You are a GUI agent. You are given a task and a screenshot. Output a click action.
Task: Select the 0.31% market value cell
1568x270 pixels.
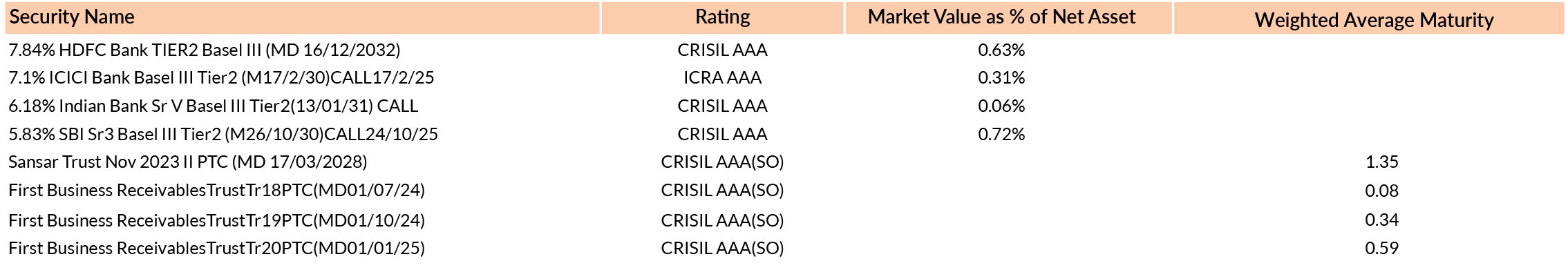[x=1001, y=77]
